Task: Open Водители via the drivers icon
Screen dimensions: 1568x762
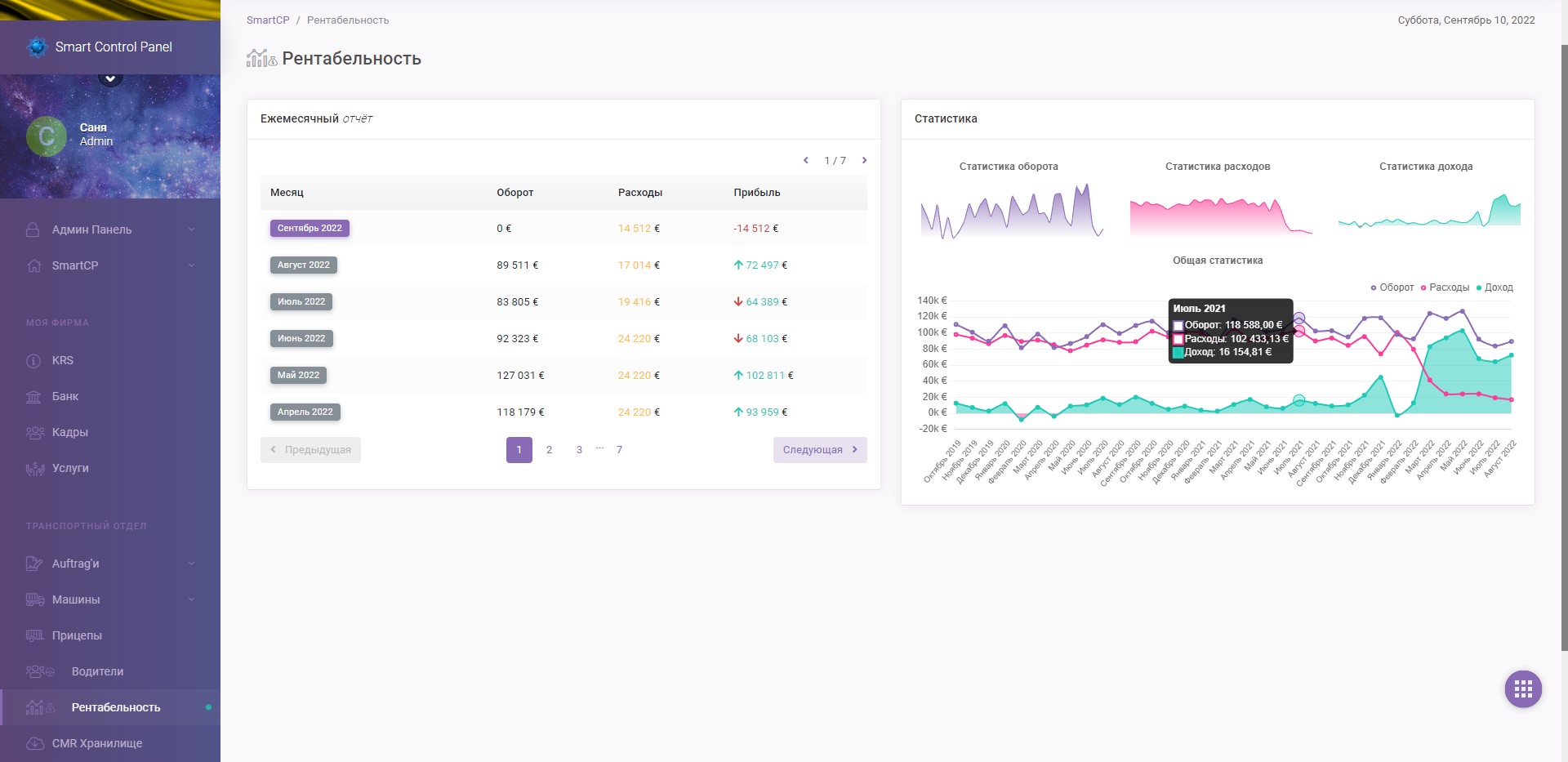Action: tap(39, 671)
